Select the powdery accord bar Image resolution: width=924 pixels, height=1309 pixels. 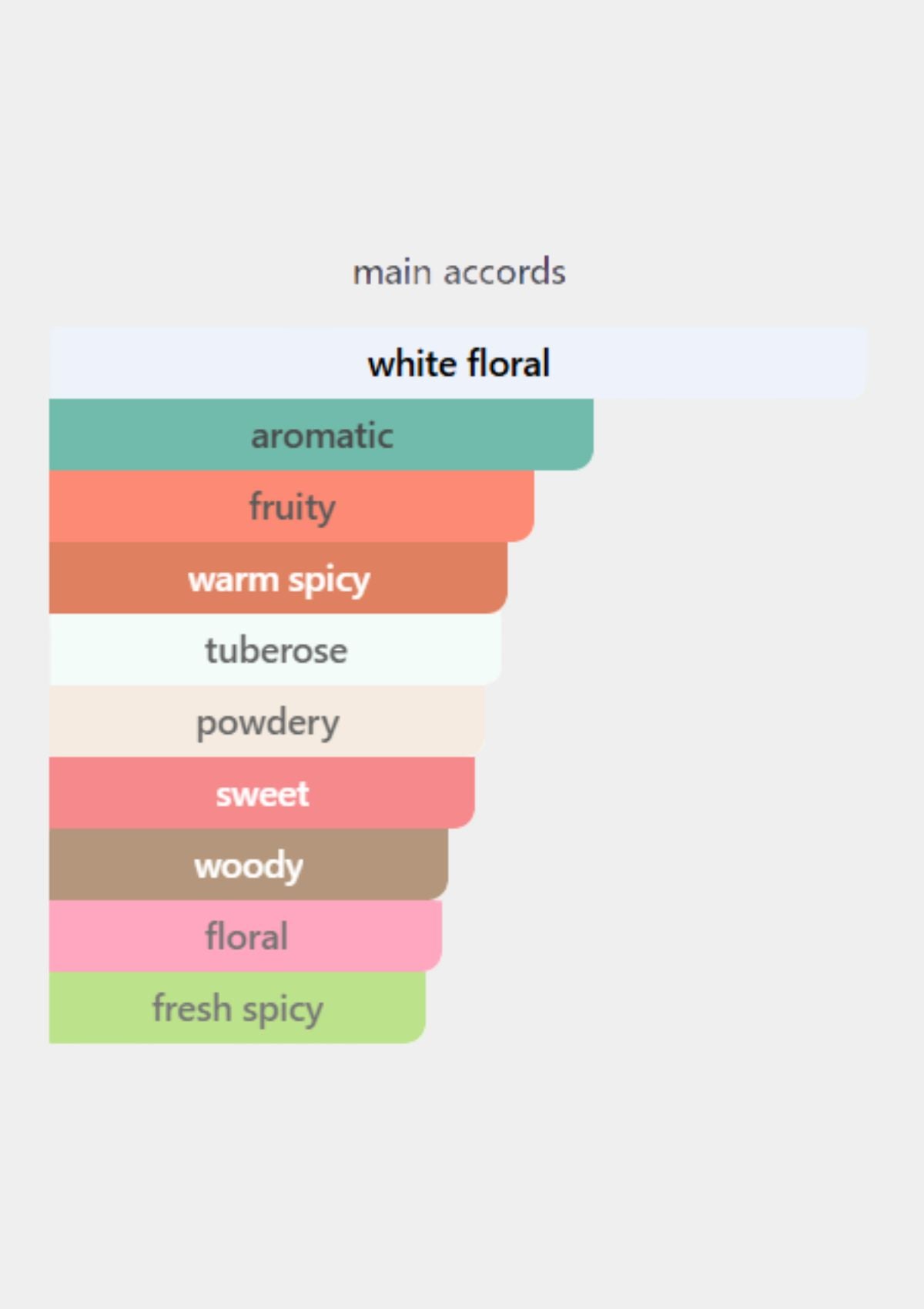coord(266,721)
